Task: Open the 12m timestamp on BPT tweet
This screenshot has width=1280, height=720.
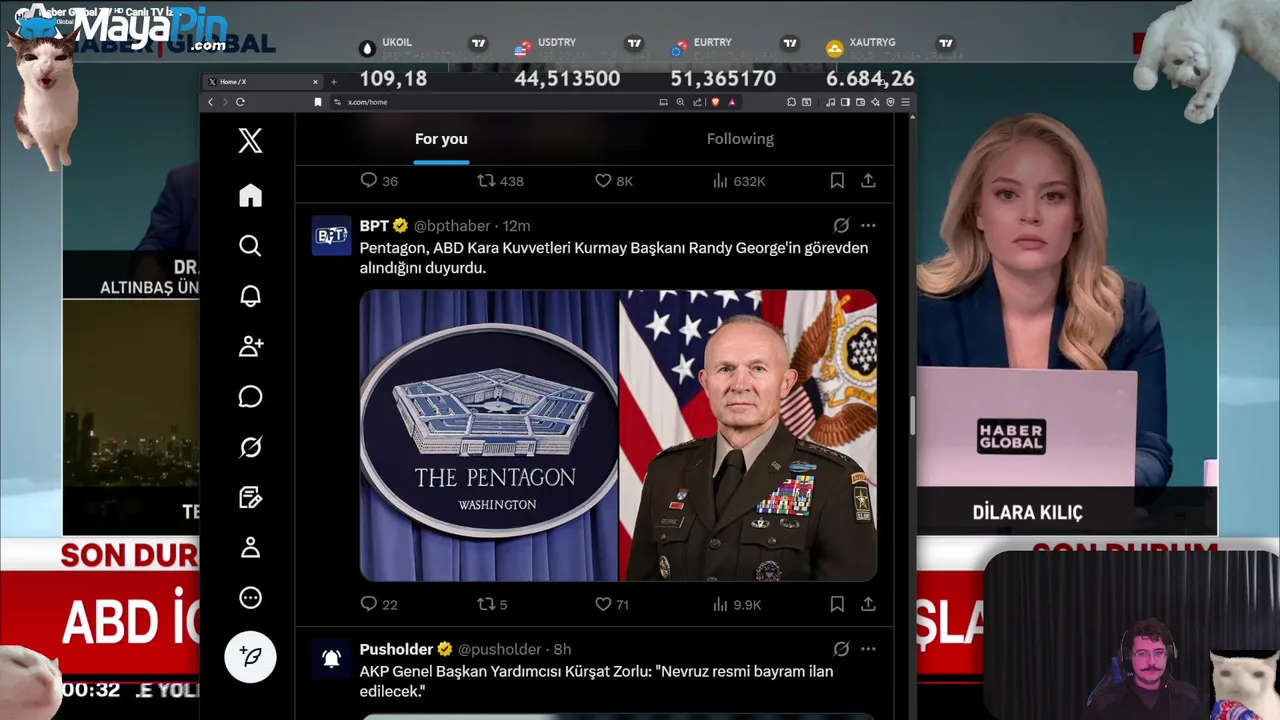Action: tap(516, 226)
